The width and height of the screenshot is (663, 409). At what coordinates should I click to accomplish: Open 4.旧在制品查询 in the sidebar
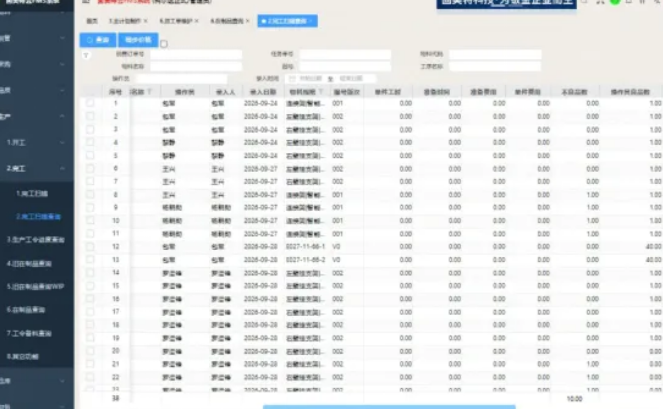29,264
